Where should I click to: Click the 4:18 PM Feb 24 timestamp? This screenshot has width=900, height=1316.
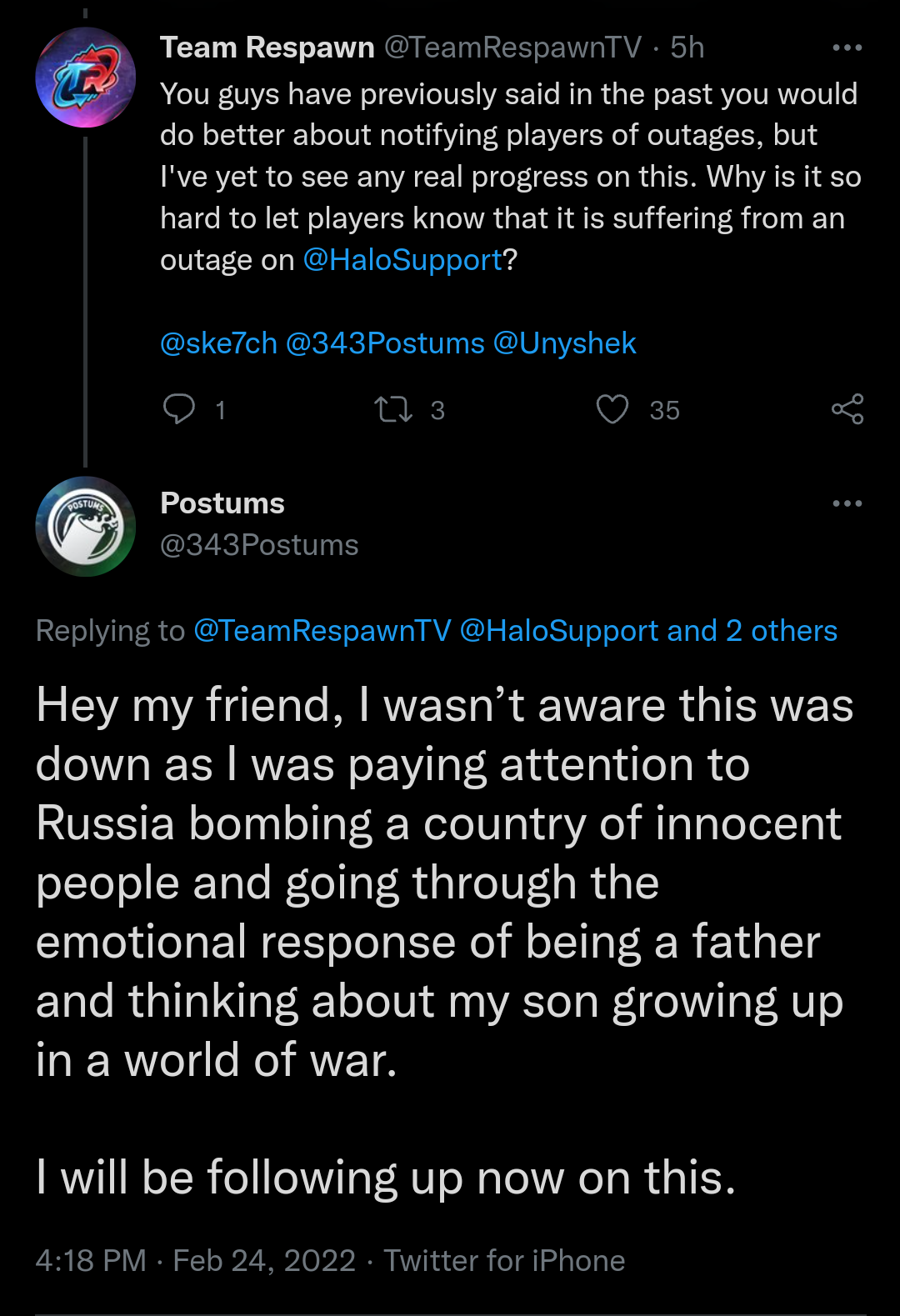[195, 1260]
